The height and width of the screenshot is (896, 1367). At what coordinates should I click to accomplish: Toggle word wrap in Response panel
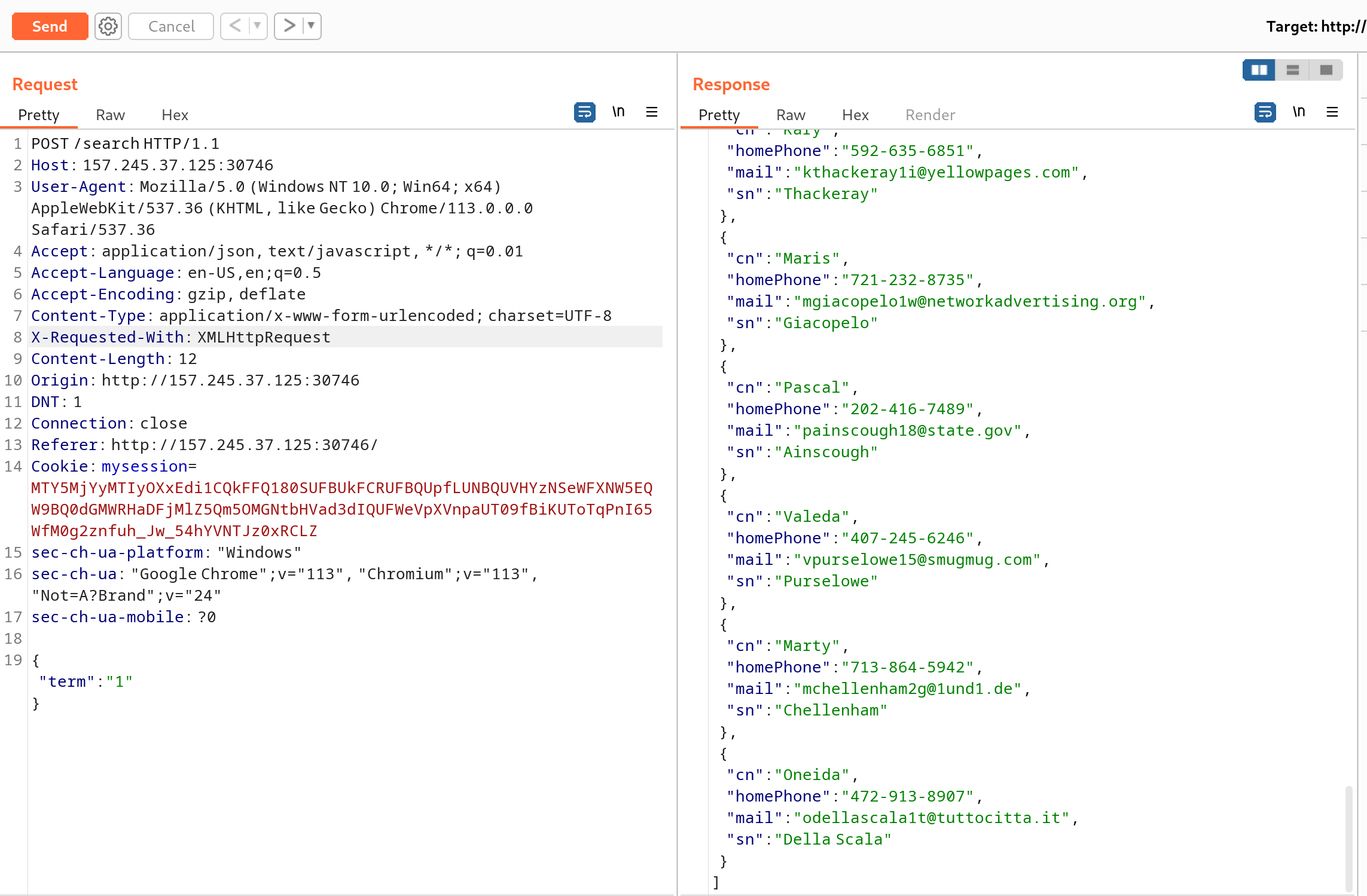1265,112
